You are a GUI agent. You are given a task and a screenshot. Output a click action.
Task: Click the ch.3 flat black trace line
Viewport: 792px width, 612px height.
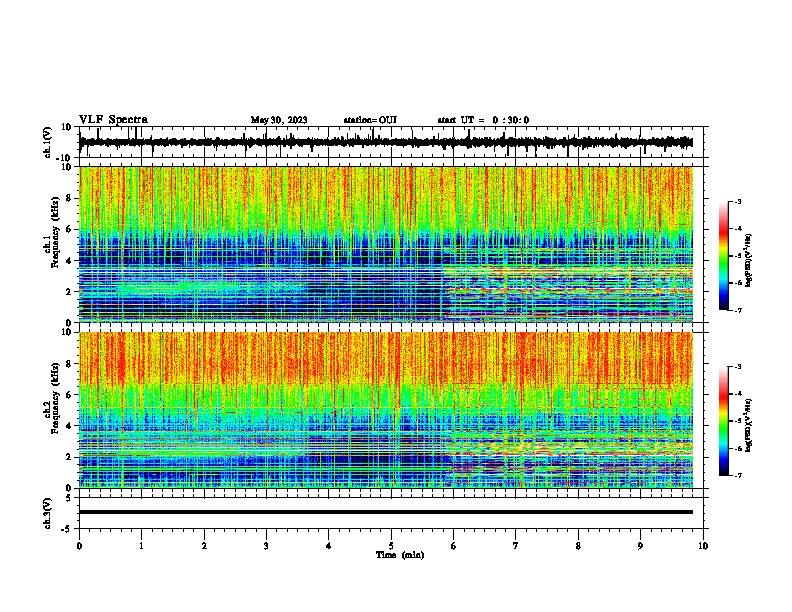pyautogui.click(x=386, y=512)
